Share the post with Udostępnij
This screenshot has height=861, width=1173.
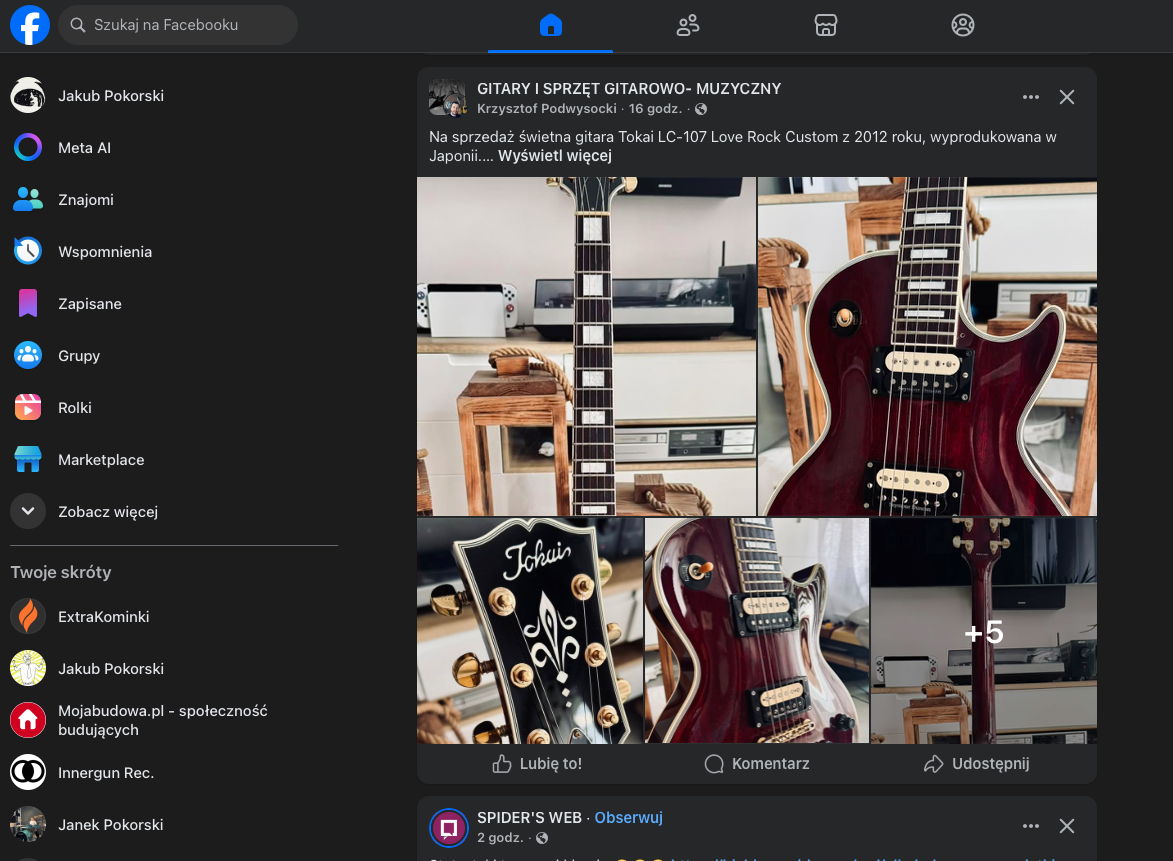coord(976,764)
